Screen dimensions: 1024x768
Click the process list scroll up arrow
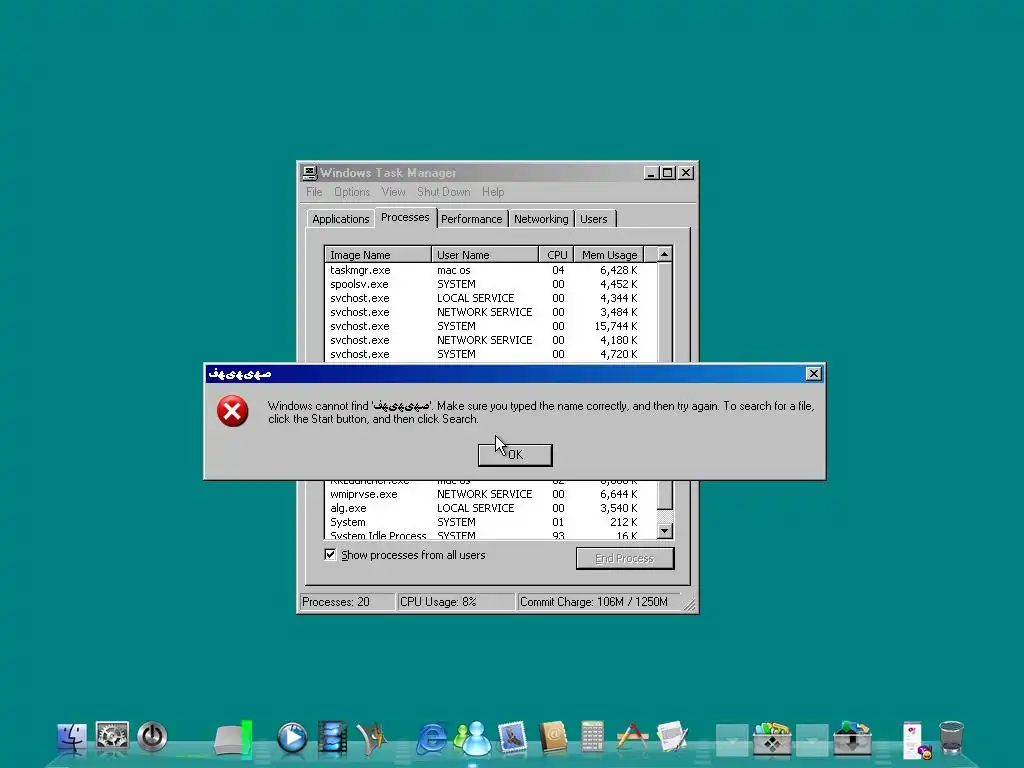(x=665, y=254)
